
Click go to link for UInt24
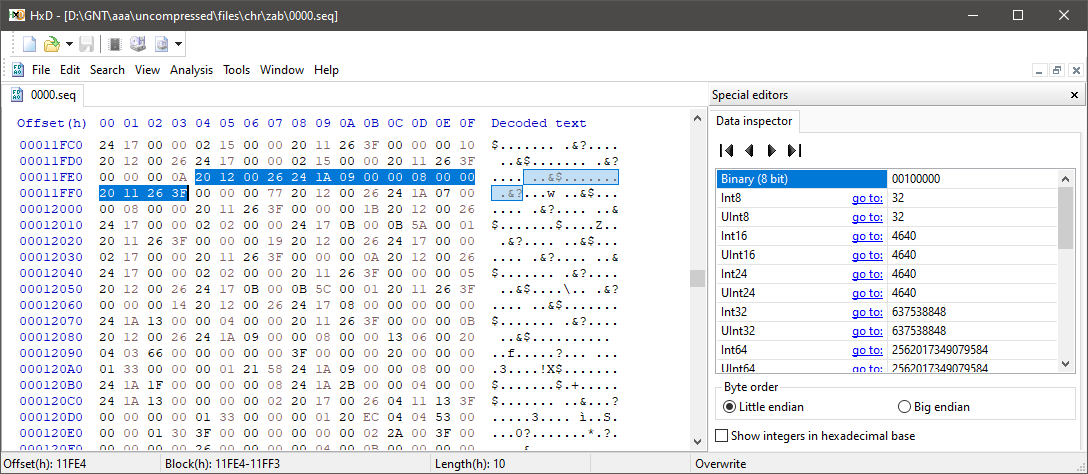pyautogui.click(x=867, y=292)
